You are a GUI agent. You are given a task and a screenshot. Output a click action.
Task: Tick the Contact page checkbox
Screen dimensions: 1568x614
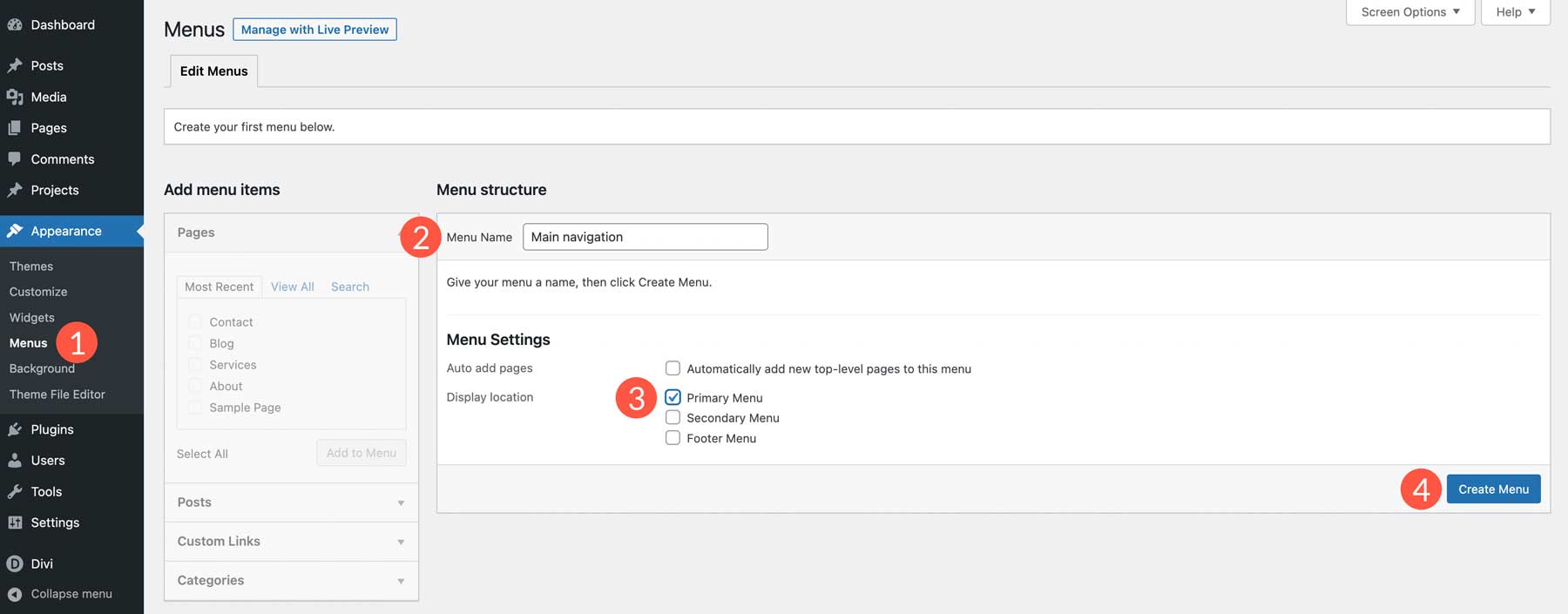[x=195, y=322]
